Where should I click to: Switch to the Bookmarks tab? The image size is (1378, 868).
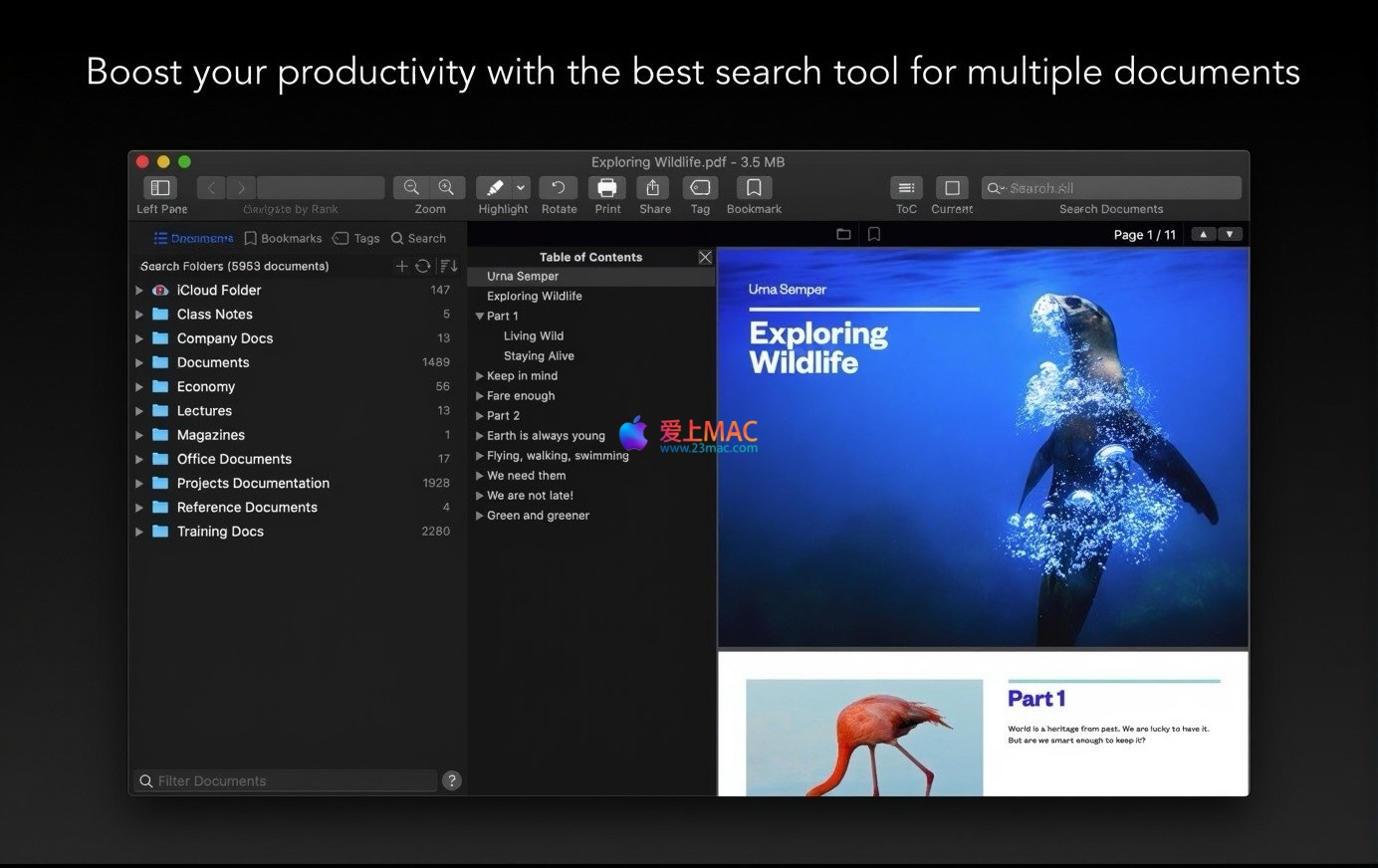click(x=284, y=239)
